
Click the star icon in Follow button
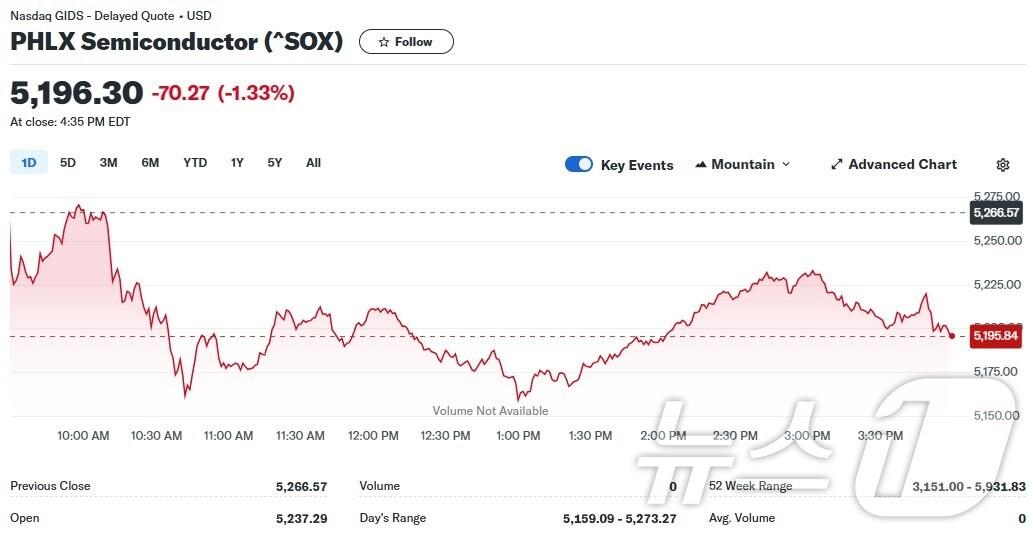tap(383, 42)
